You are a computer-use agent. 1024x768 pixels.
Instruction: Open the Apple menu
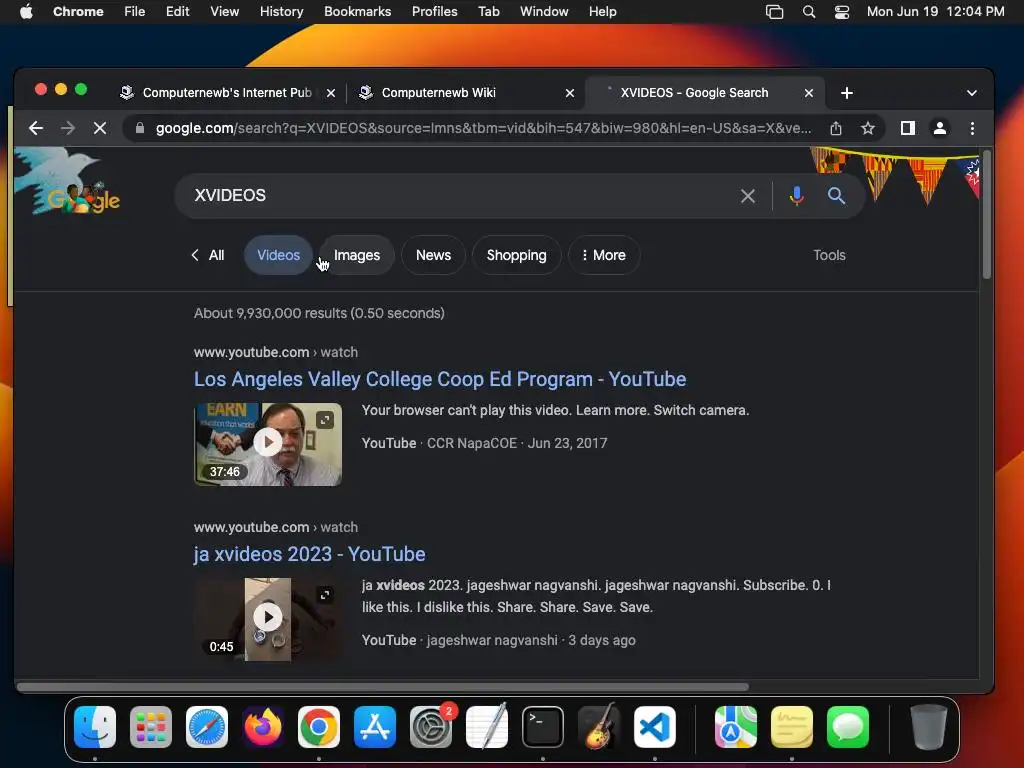pyautogui.click(x=26, y=12)
